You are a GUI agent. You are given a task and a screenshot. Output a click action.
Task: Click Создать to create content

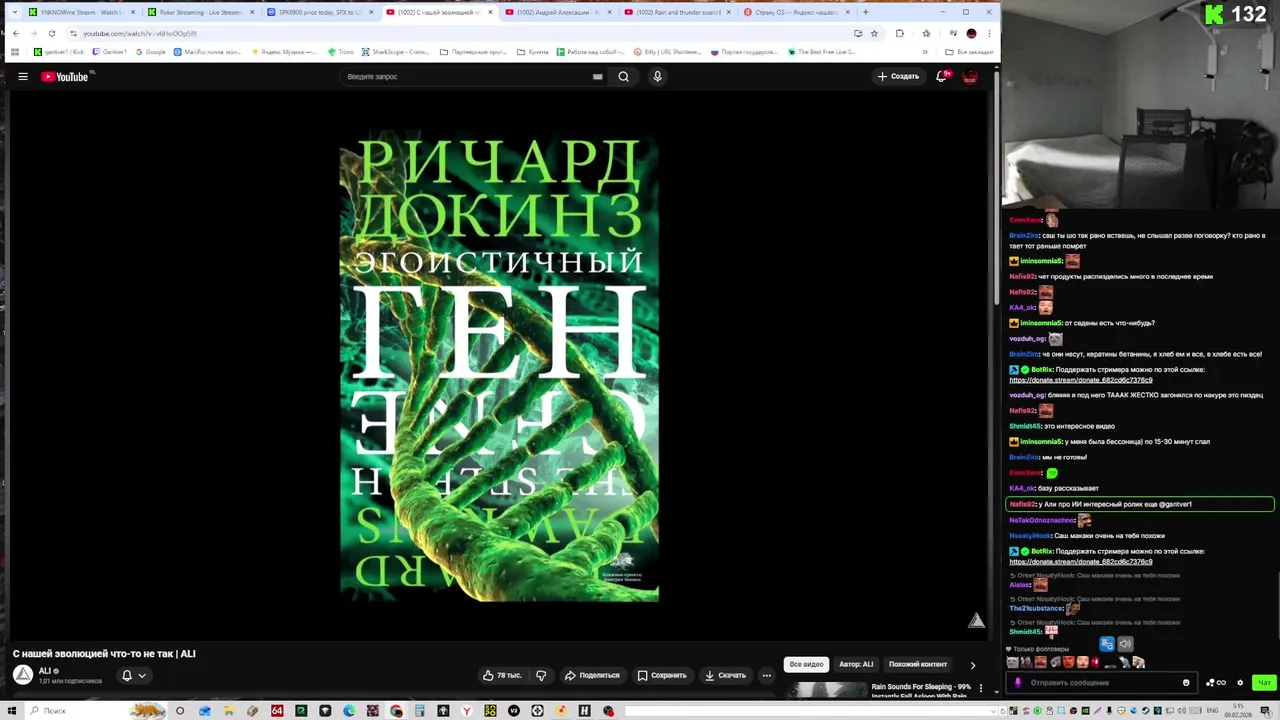tap(898, 76)
